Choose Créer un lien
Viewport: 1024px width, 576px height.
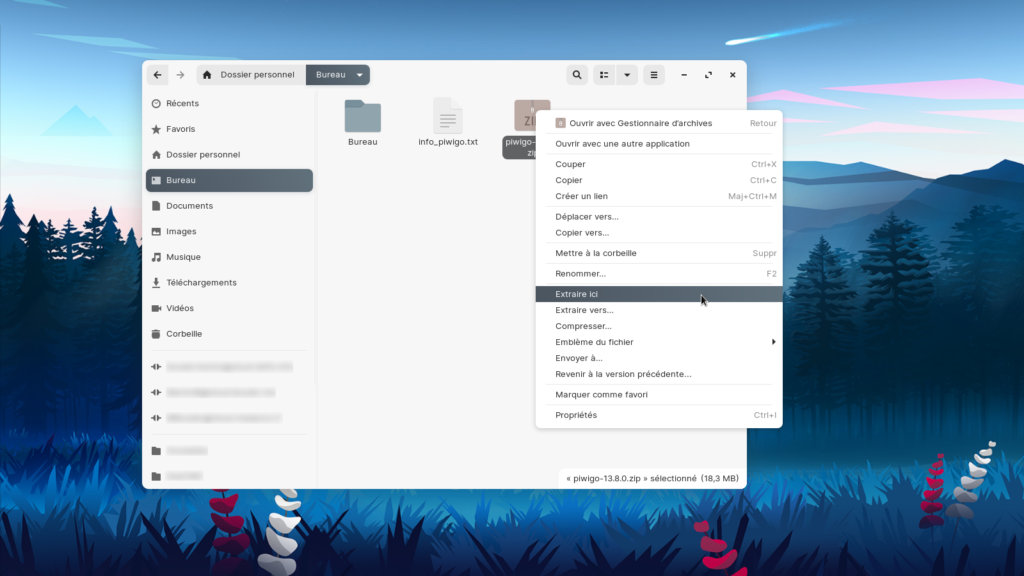(x=659, y=197)
